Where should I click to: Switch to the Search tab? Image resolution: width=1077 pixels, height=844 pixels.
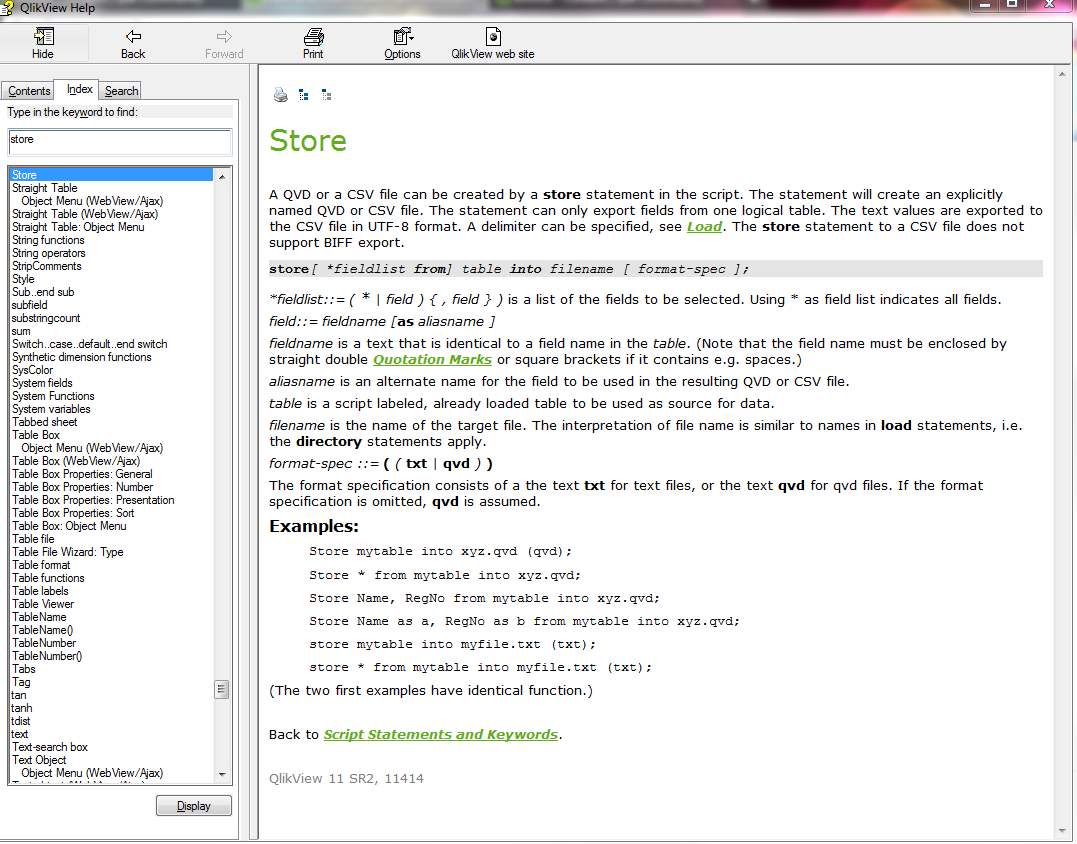[x=121, y=91]
